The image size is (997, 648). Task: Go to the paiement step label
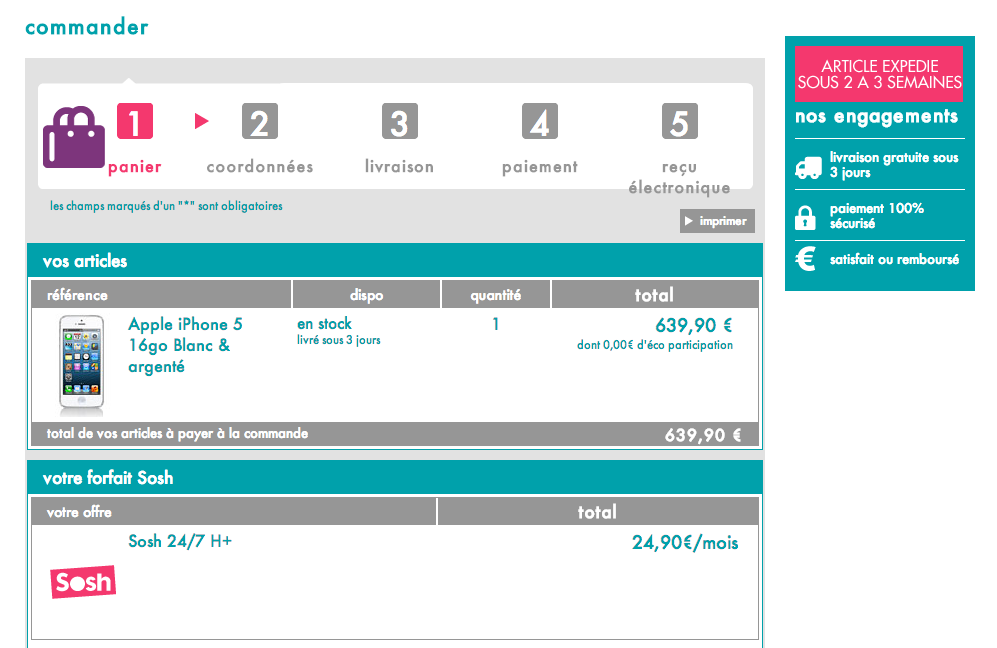click(x=540, y=167)
